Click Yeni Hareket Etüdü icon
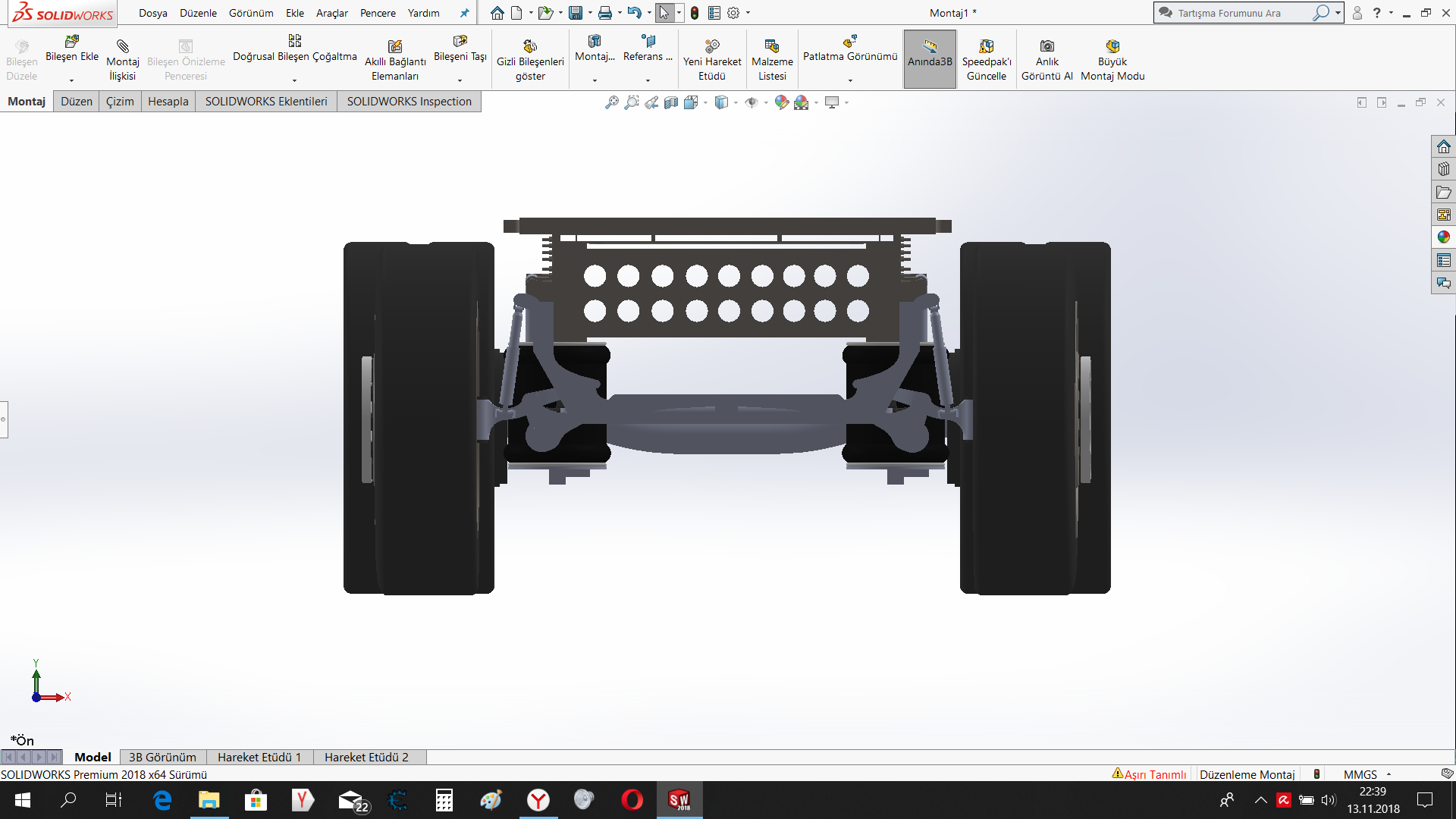 (x=712, y=45)
